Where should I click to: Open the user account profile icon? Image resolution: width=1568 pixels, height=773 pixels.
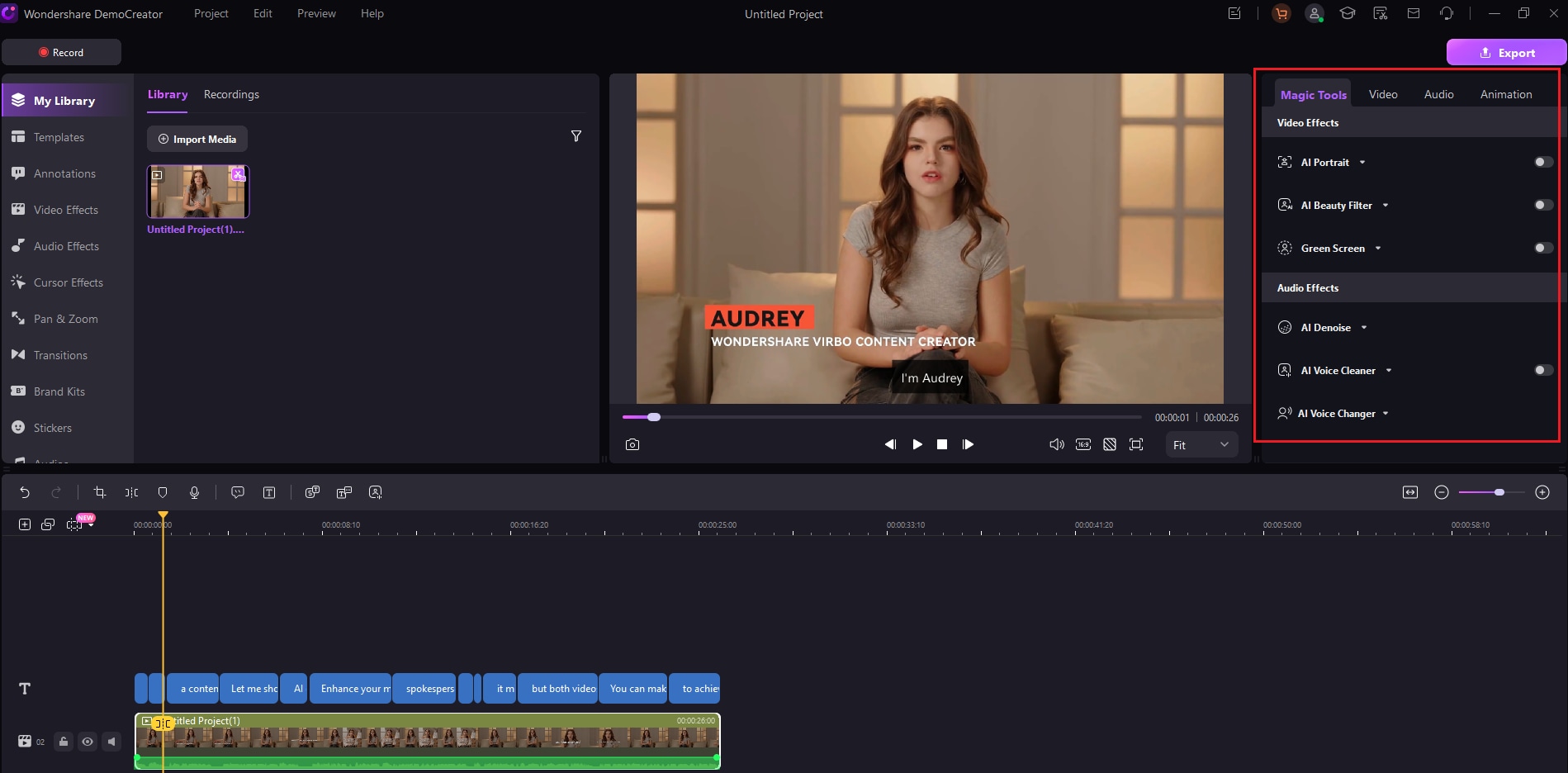click(1315, 13)
